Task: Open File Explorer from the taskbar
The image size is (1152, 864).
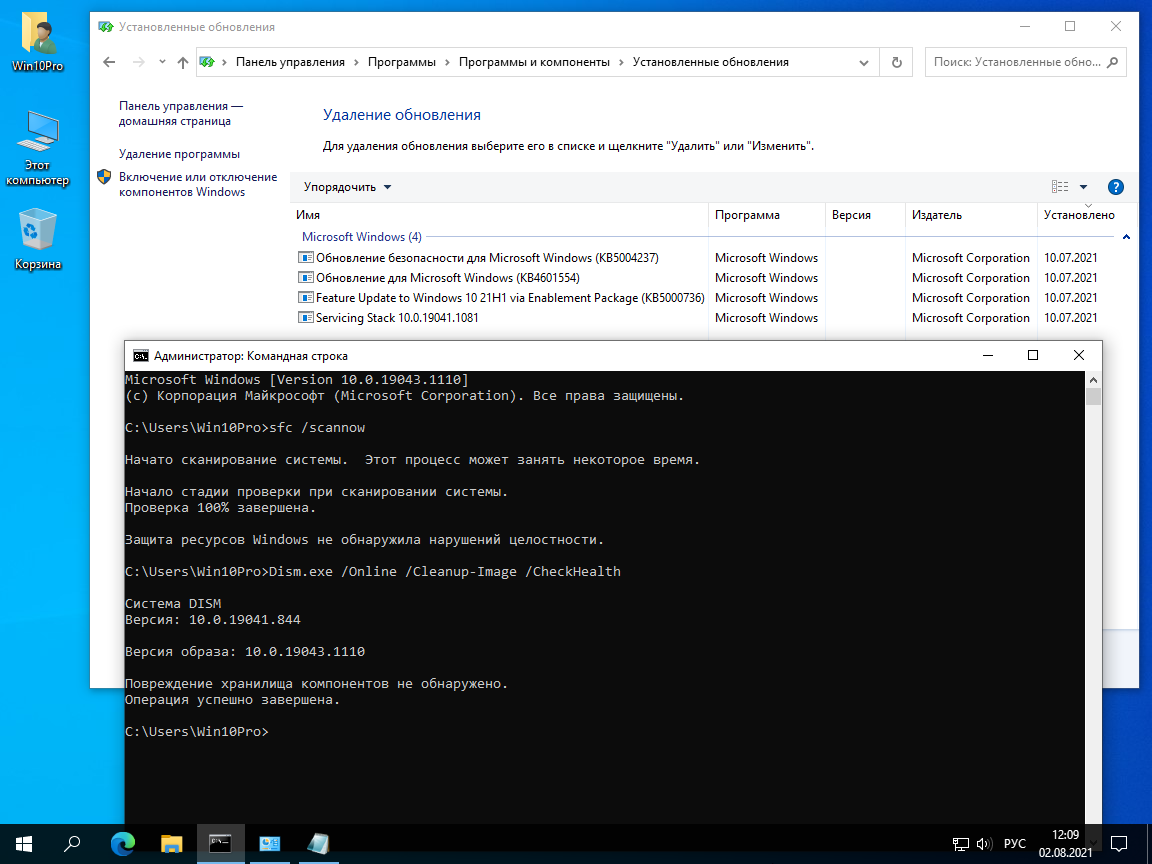Action: point(172,843)
